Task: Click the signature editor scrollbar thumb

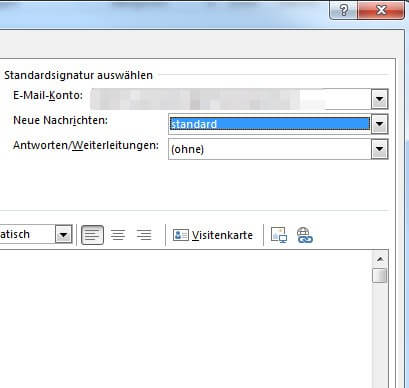Action: click(x=380, y=276)
